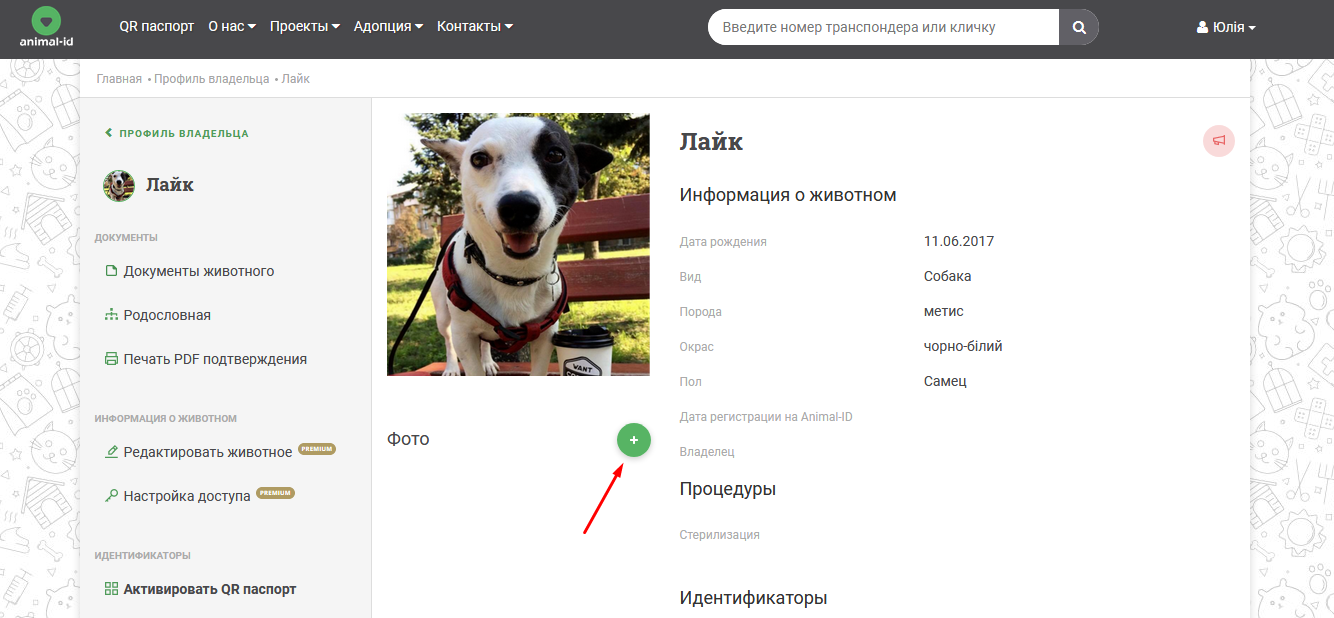The width and height of the screenshot is (1334, 618).
Task: Go back via Профиль владельца link
Action: (183, 133)
